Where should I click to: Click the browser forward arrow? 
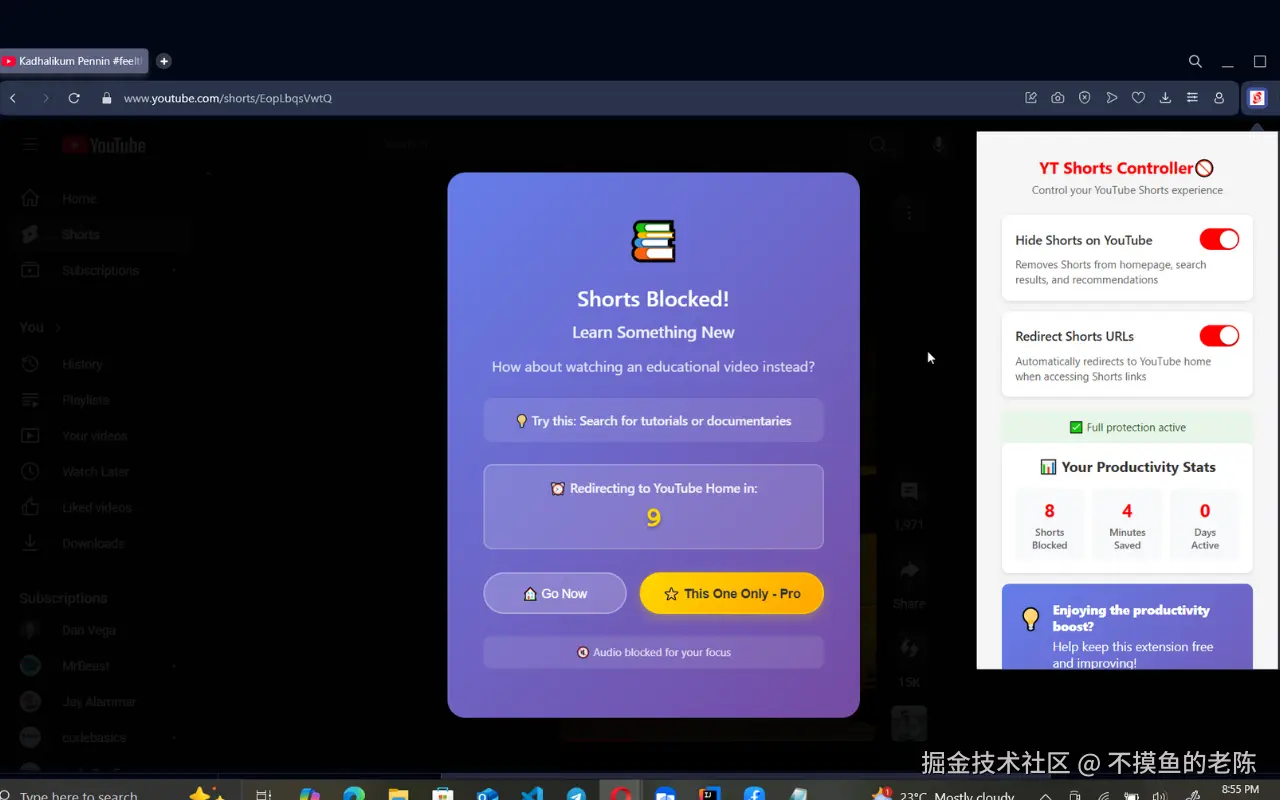[x=45, y=98]
